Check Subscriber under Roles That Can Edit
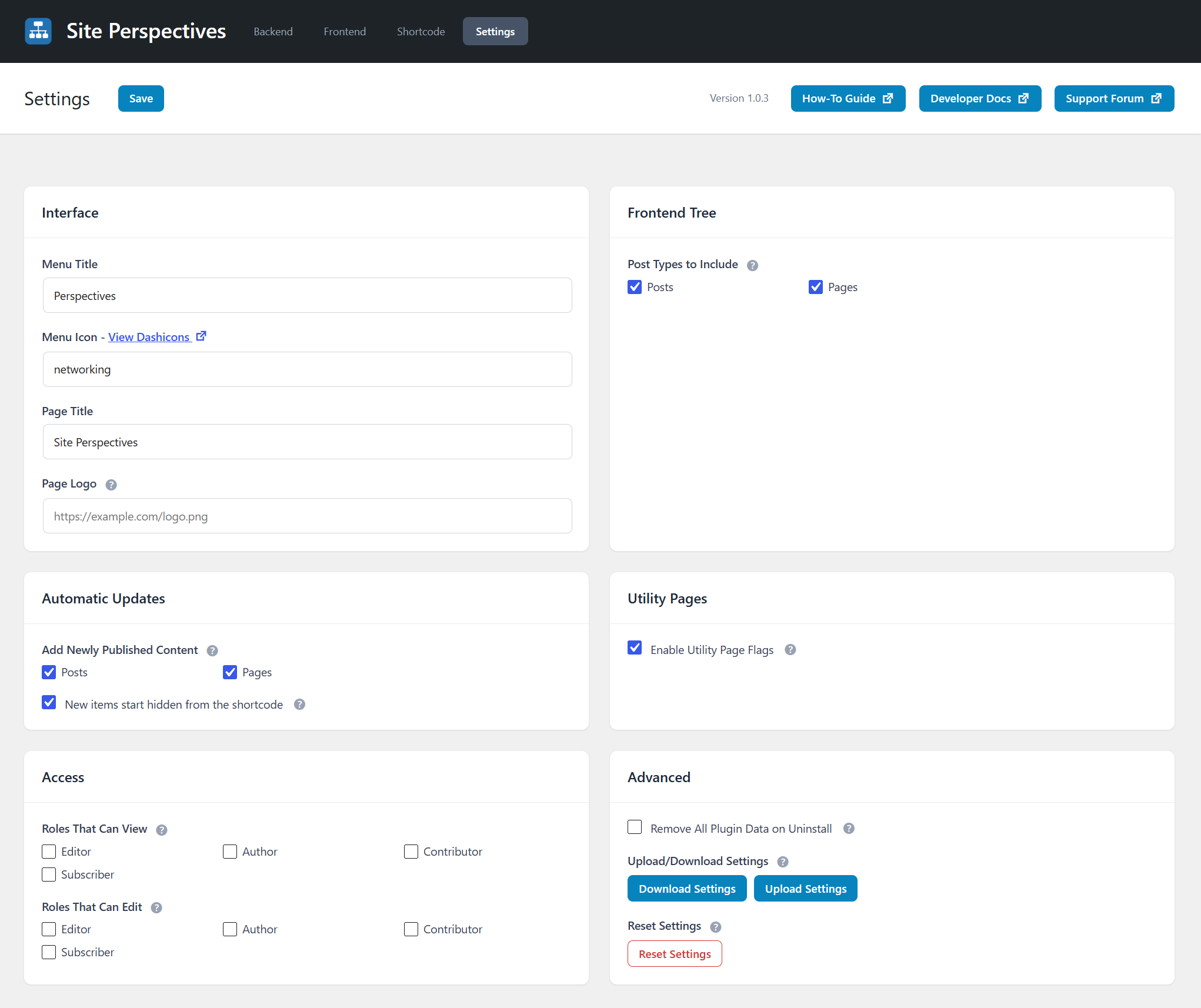The height and width of the screenshot is (1008, 1201). [49, 952]
